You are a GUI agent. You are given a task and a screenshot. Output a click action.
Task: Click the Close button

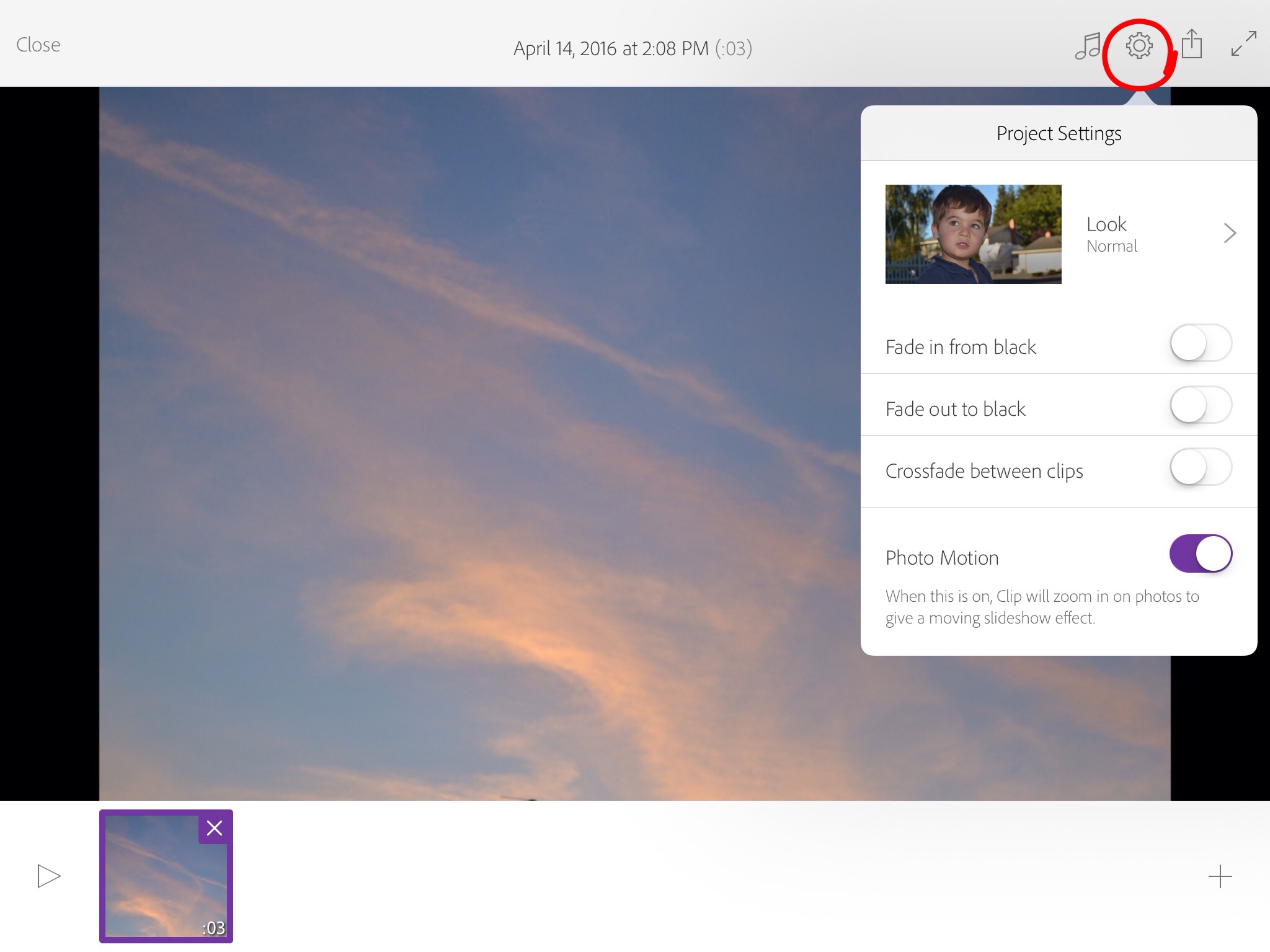pos(38,45)
